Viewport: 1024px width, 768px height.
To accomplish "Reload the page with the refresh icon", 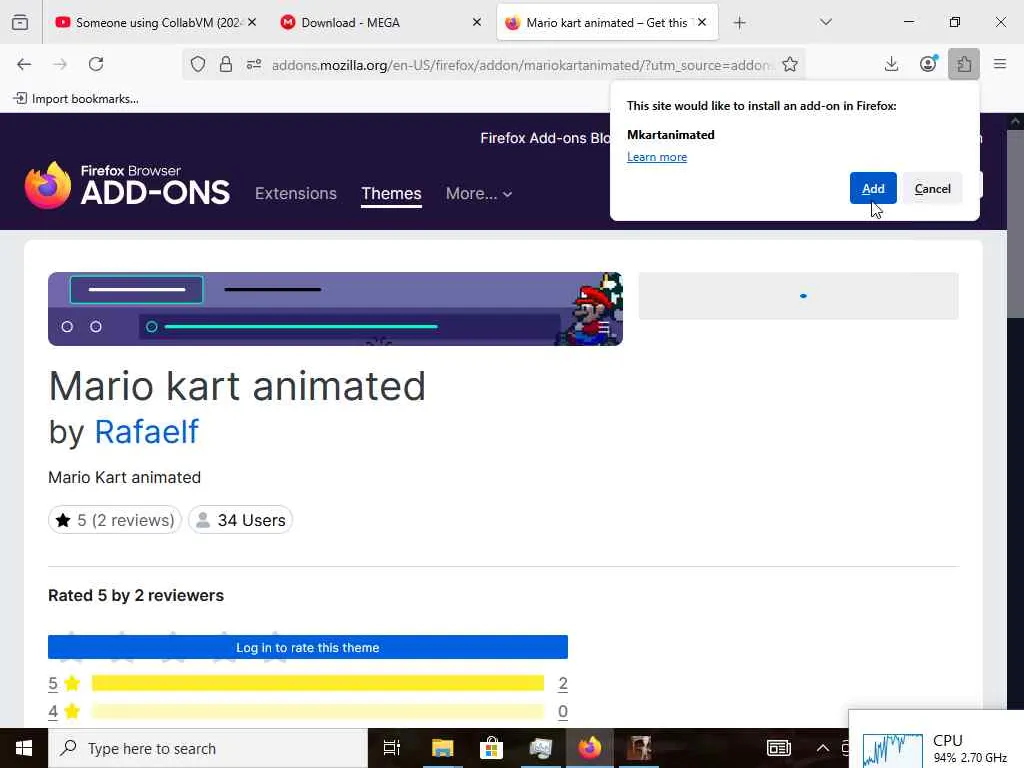I will (x=96, y=64).
